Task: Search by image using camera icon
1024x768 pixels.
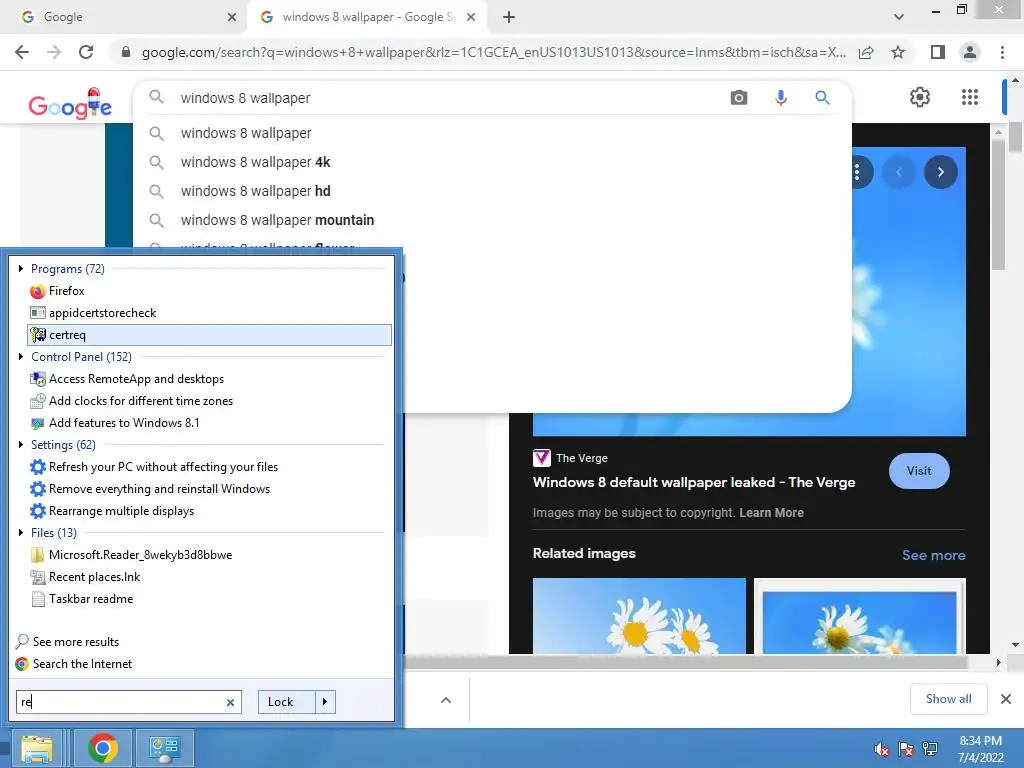Action: pos(739,98)
